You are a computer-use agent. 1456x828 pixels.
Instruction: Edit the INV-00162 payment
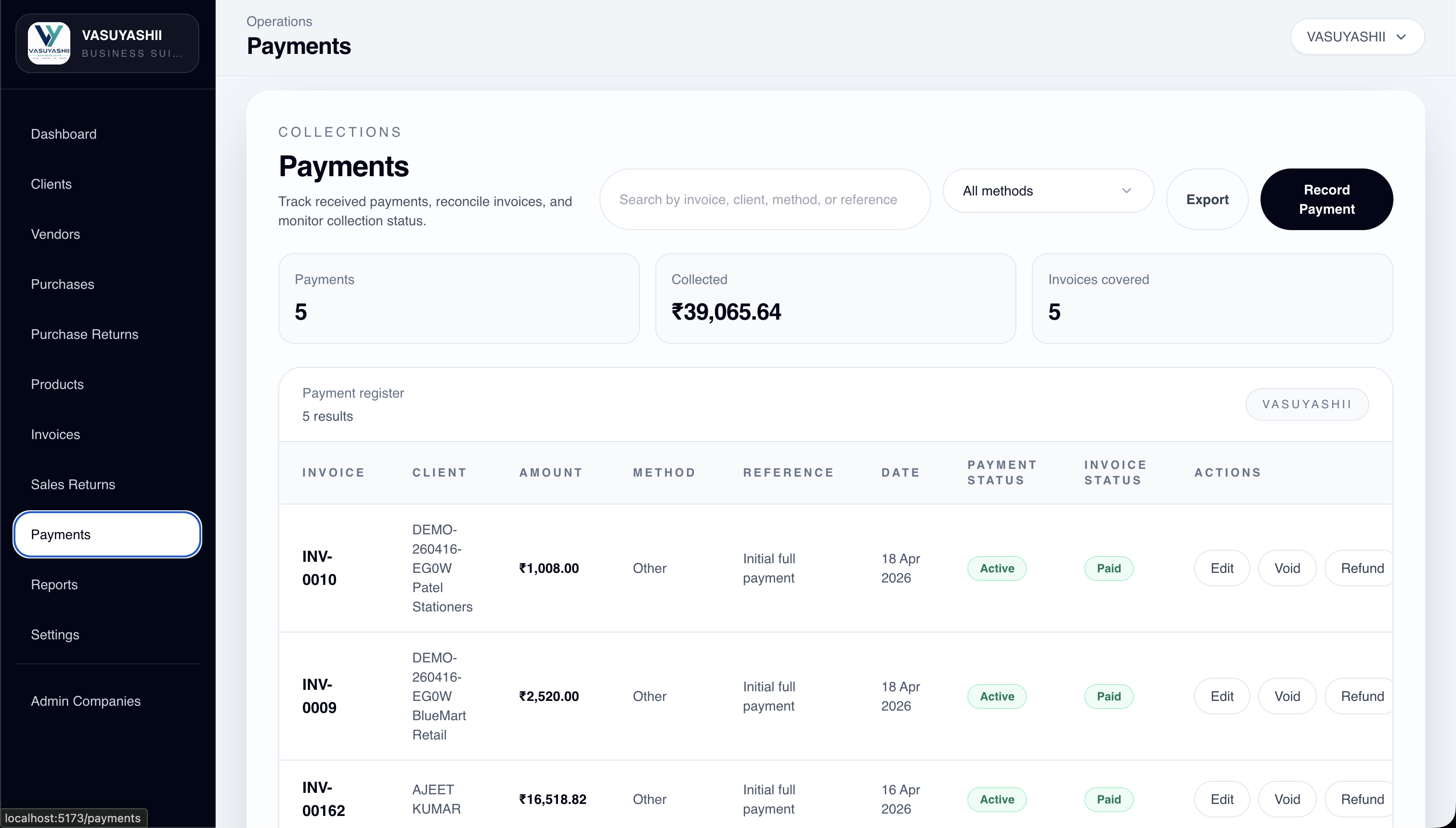point(1222,799)
